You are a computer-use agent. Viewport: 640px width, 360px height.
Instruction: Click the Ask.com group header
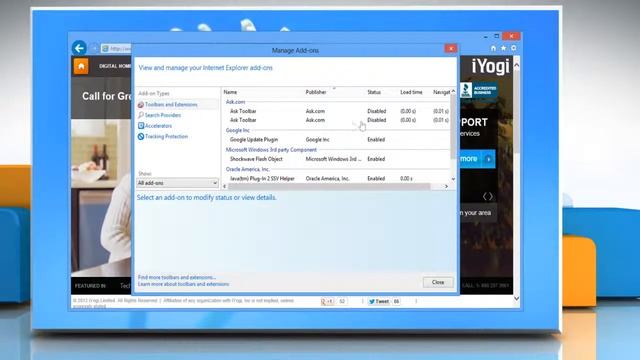pyautogui.click(x=236, y=102)
